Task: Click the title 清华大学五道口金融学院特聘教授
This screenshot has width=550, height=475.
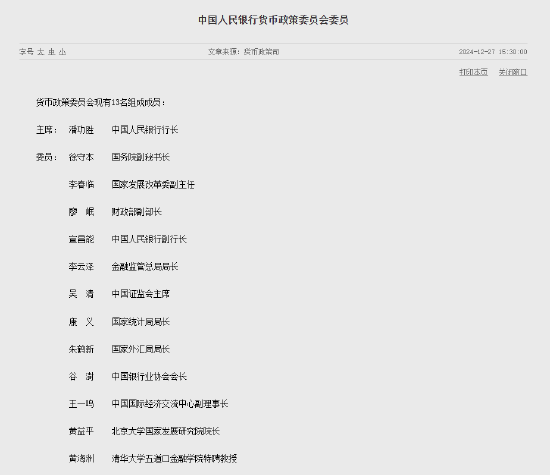Action: coord(174,459)
